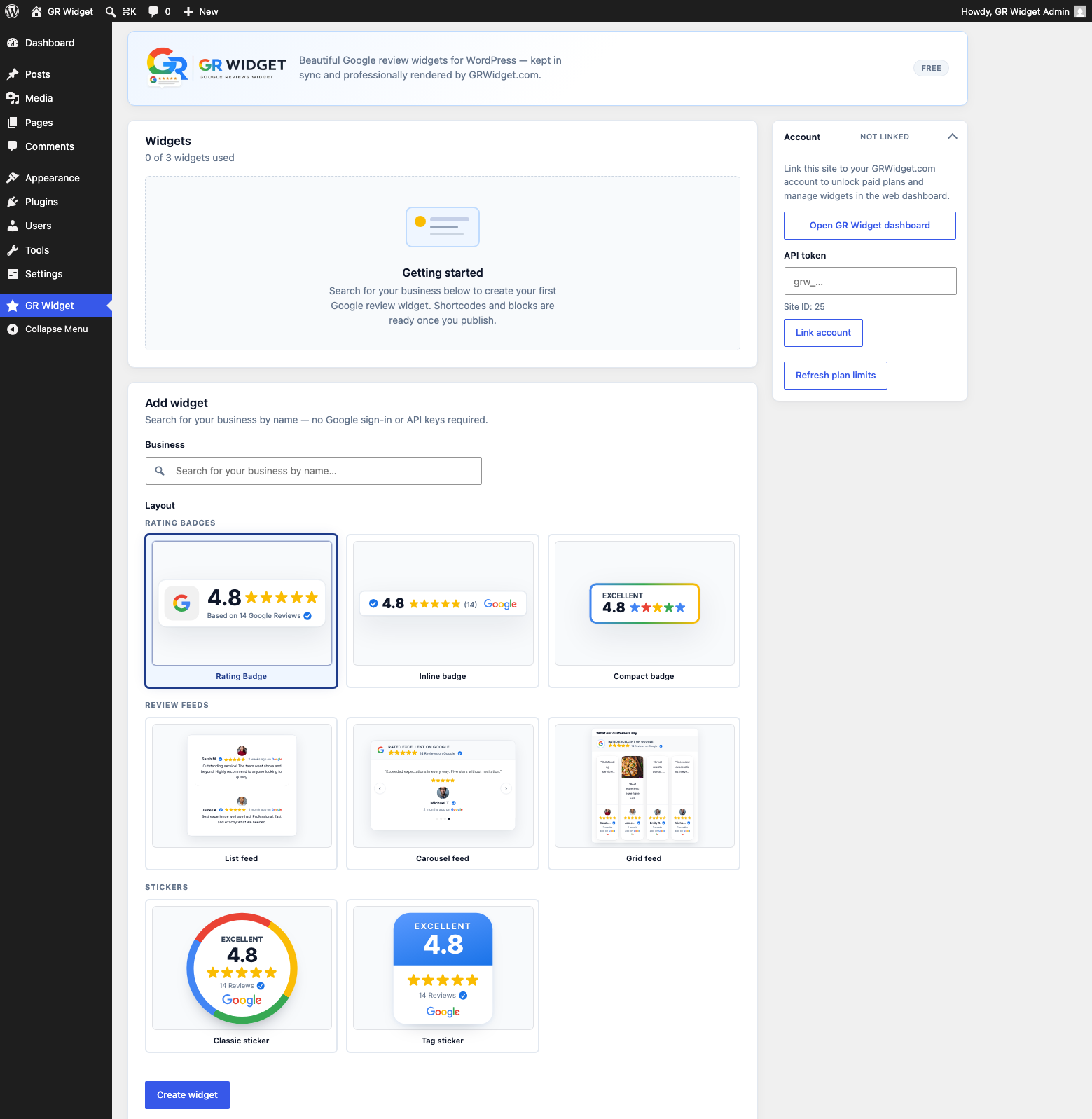Open Pages menu item
Viewport: 1092px width, 1119px height.
(56, 123)
